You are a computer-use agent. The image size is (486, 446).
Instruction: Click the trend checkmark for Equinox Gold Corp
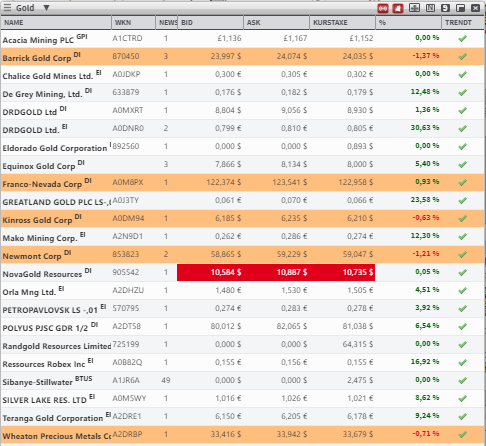click(462, 165)
